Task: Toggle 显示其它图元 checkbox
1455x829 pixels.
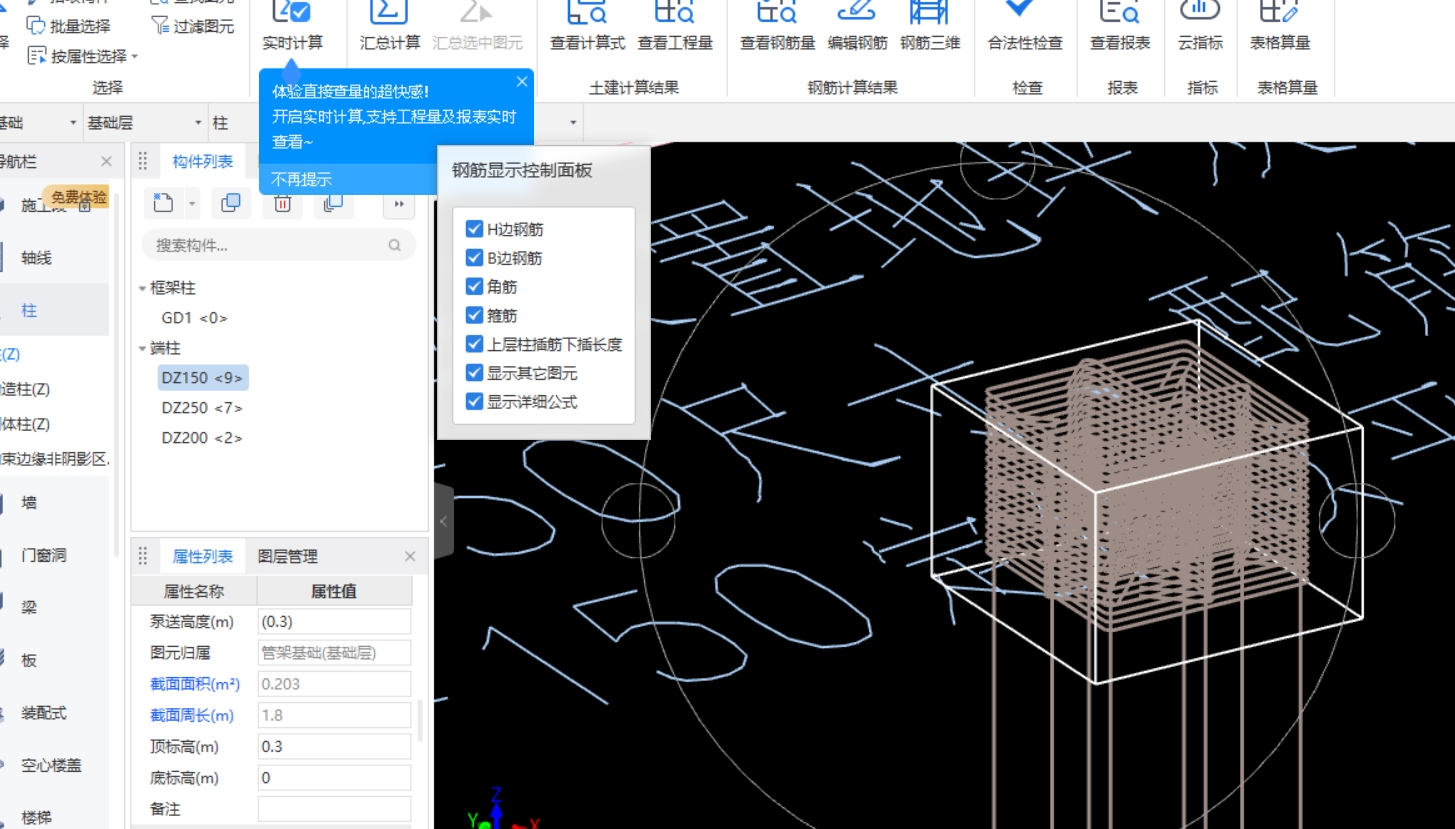Action: [x=475, y=373]
